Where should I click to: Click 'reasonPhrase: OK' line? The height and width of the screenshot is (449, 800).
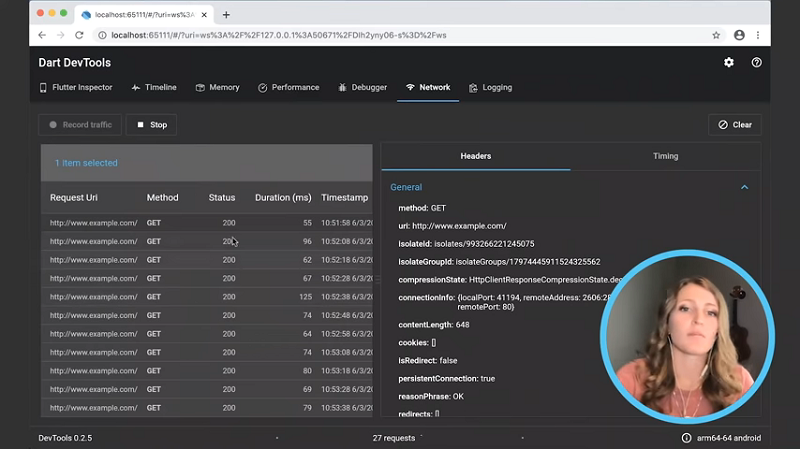tap(431, 396)
